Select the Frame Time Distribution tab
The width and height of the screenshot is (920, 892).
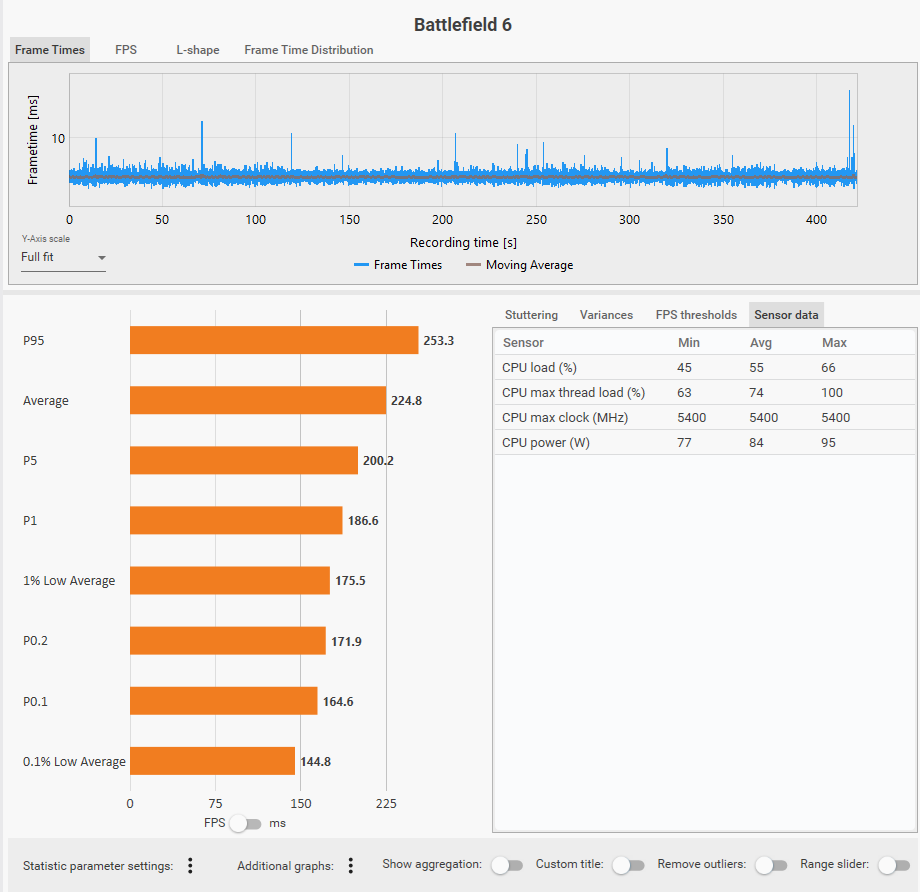pyautogui.click(x=308, y=50)
